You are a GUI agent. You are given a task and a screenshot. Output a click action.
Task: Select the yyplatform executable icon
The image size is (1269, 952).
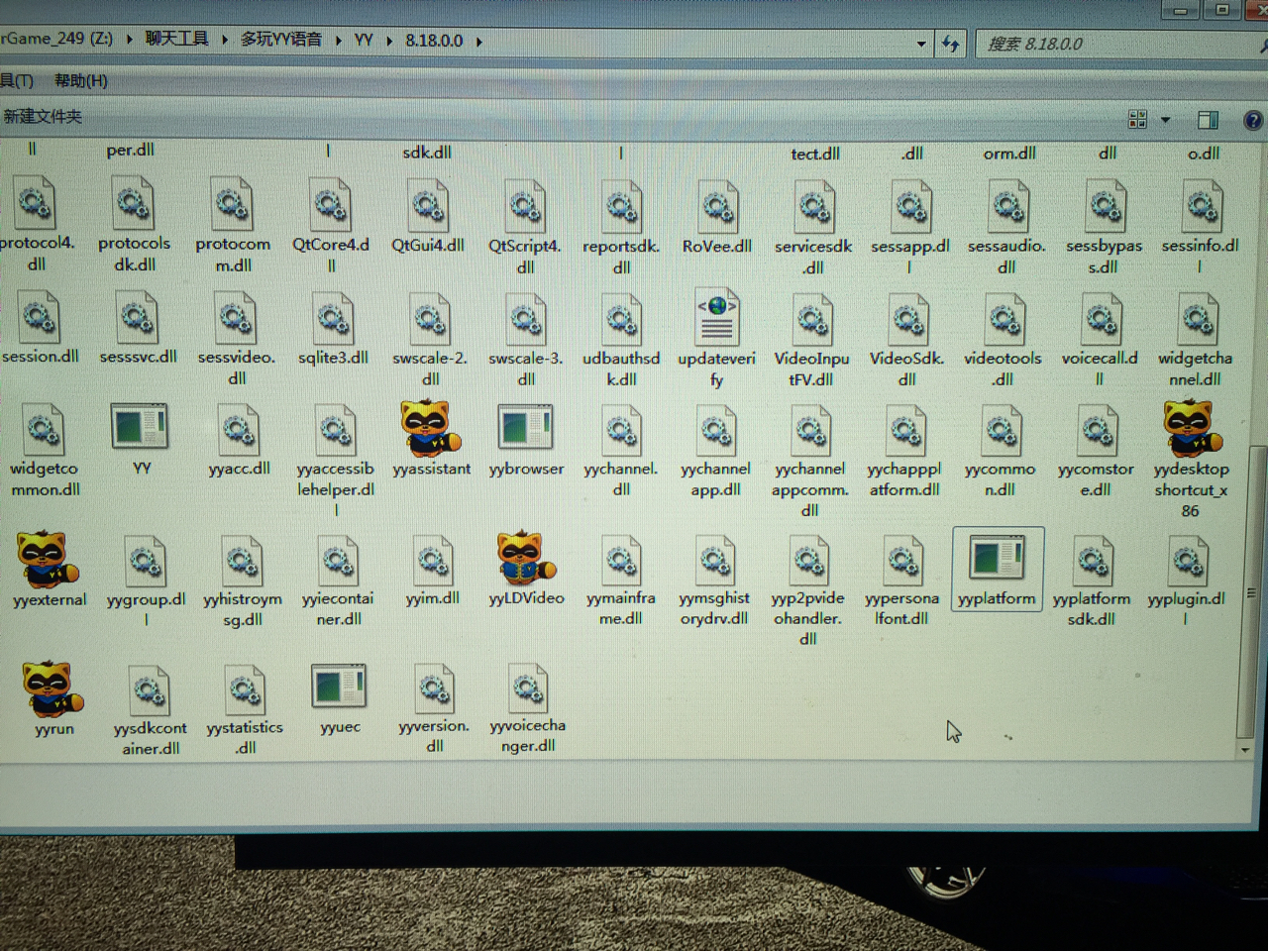coord(997,558)
